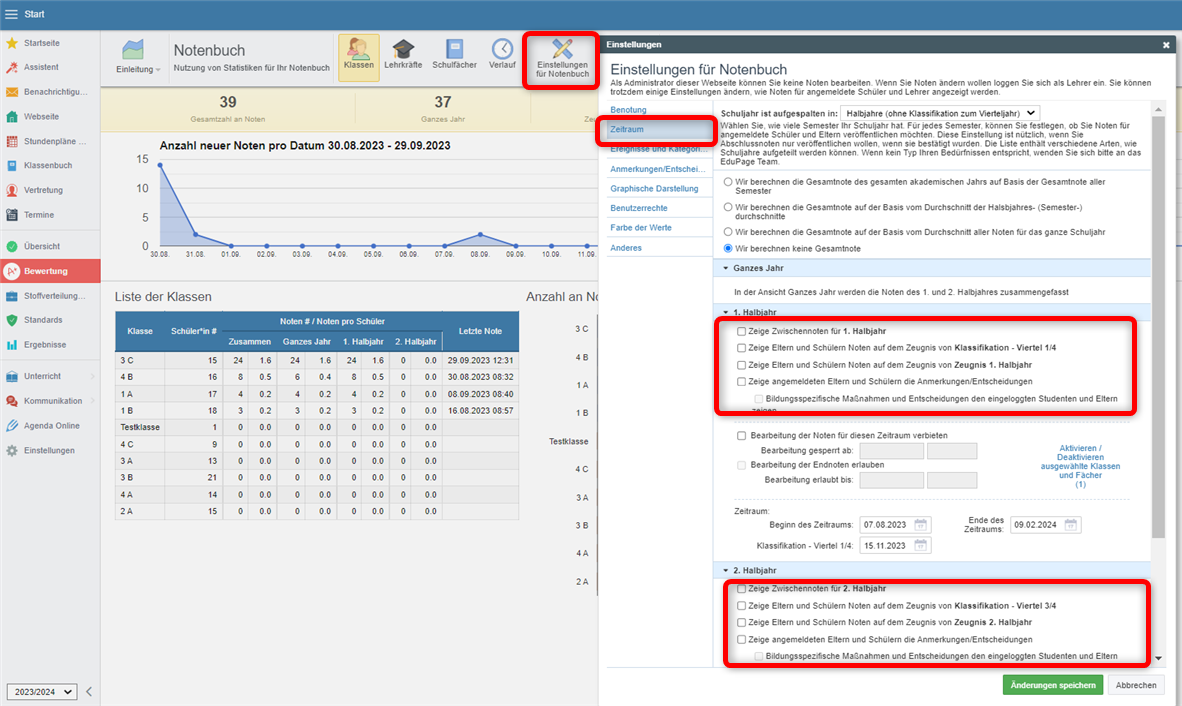Check Zeugnis von Klassifikation - Viertel 3/4
Screen dimensions: 1182x706
(x=741, y=606)
